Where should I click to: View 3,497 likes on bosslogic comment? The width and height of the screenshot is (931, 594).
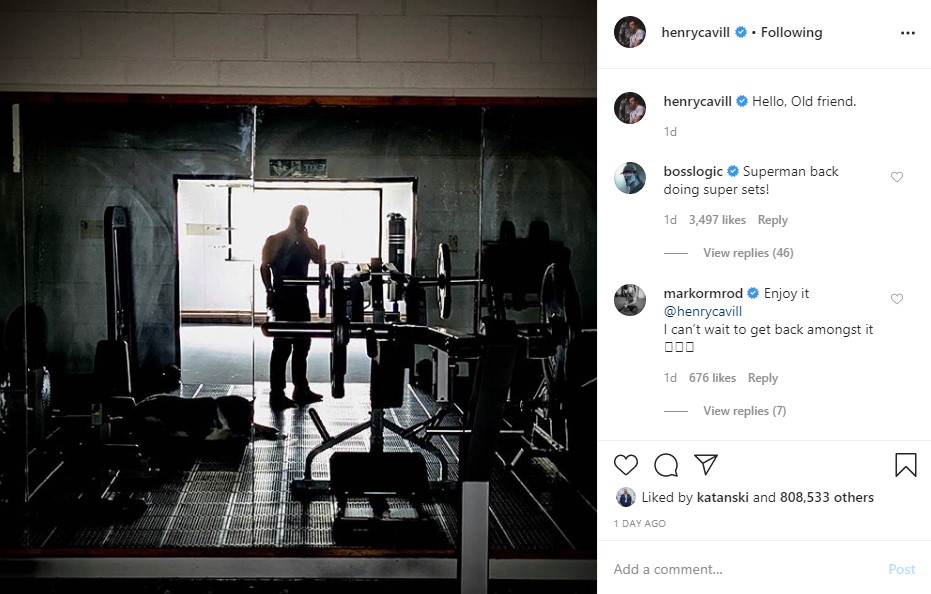[x=717, y=220]
